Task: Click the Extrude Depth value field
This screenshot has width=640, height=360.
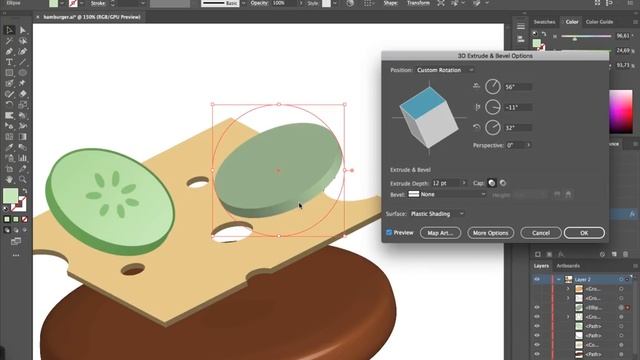Action: click(445, 183)
